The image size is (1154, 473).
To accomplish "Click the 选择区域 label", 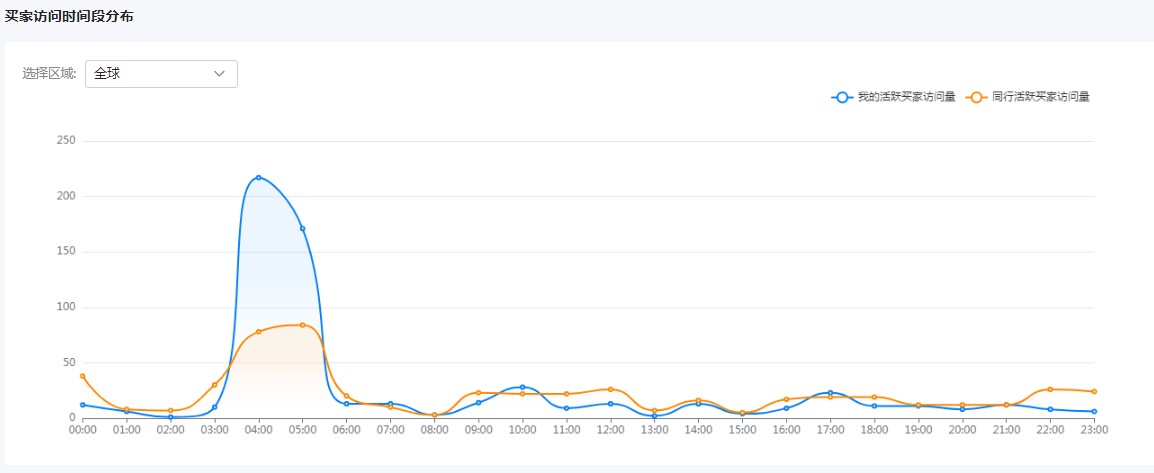I will point(49,74).
